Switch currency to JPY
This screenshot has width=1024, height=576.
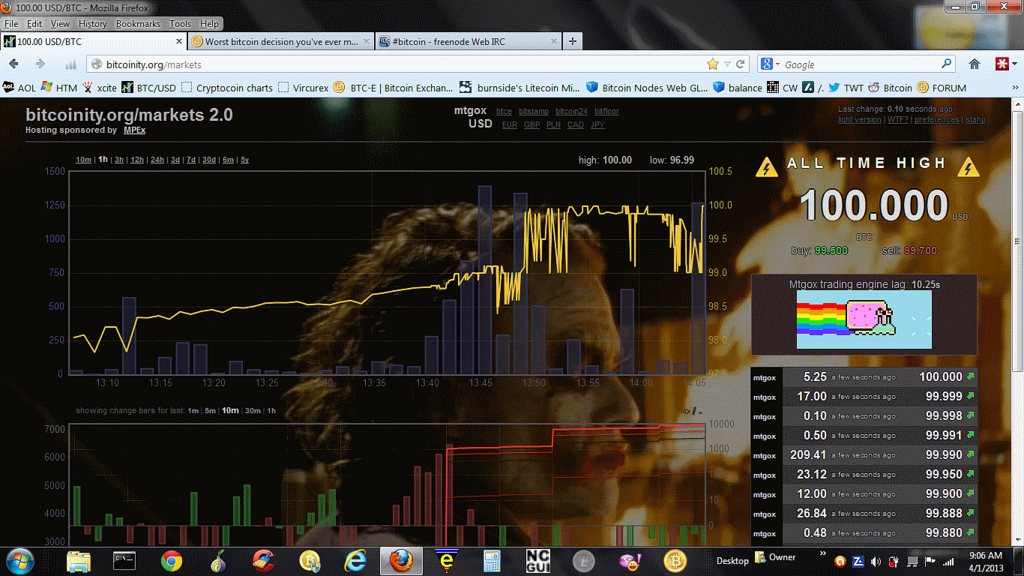tap(598, 125)
